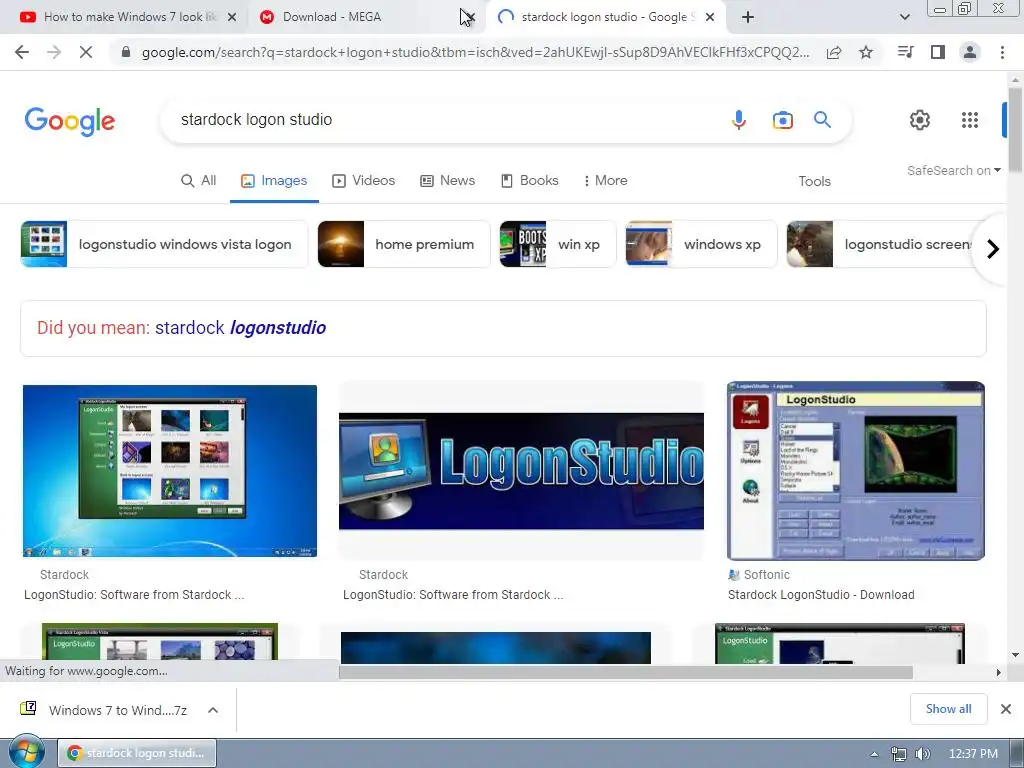Open the Windows Start menu
Image resolution: width=1024 pixels, height=768 pixels.
(26, 753)
